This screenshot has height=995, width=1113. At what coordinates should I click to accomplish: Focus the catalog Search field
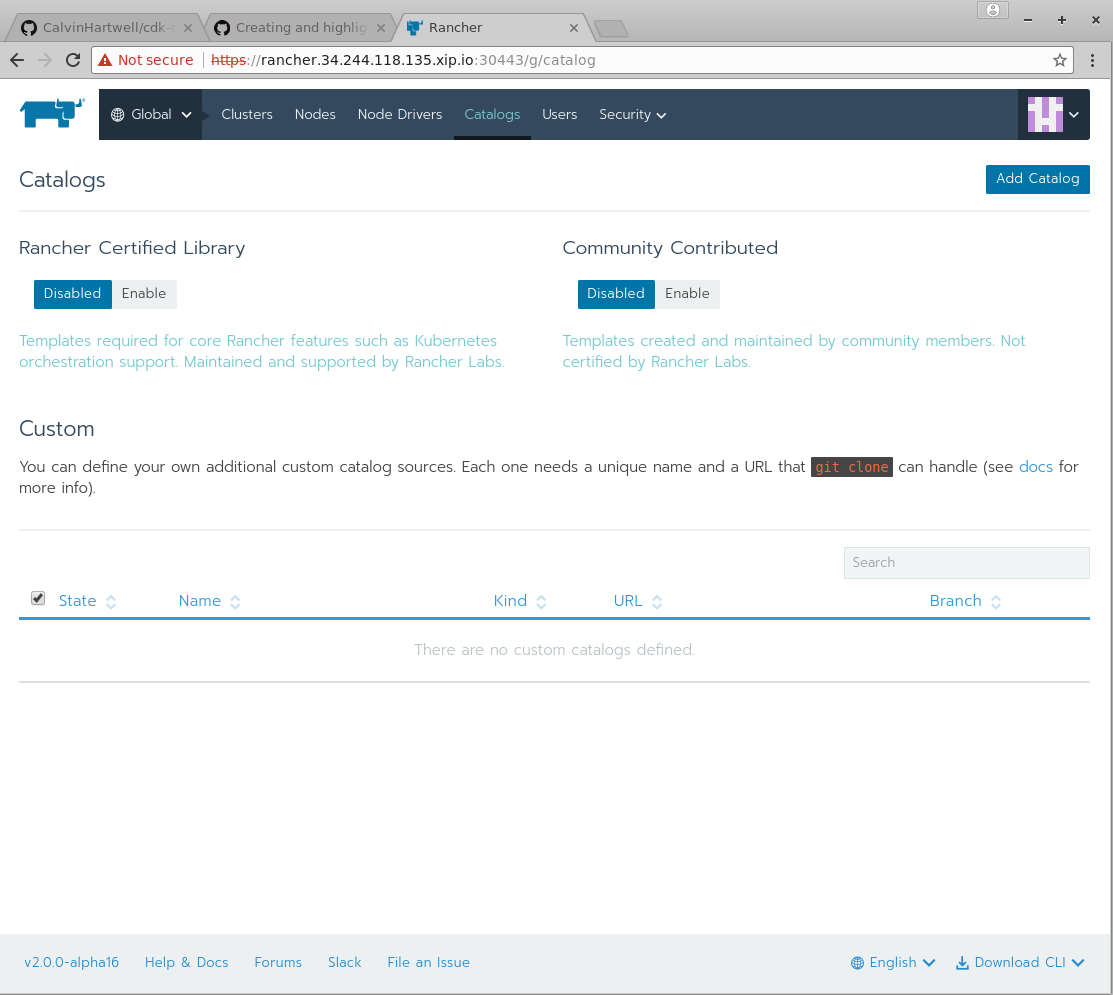click(966, 563)
